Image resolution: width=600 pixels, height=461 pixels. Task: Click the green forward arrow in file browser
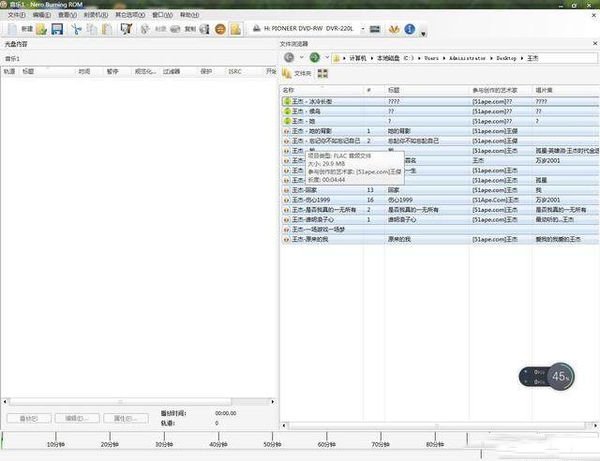coord(315,57)
